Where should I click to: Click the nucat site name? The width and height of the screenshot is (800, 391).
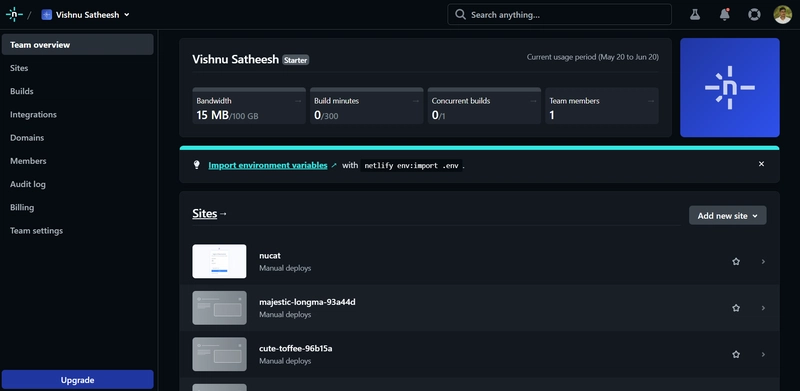(x=270, y=255)
